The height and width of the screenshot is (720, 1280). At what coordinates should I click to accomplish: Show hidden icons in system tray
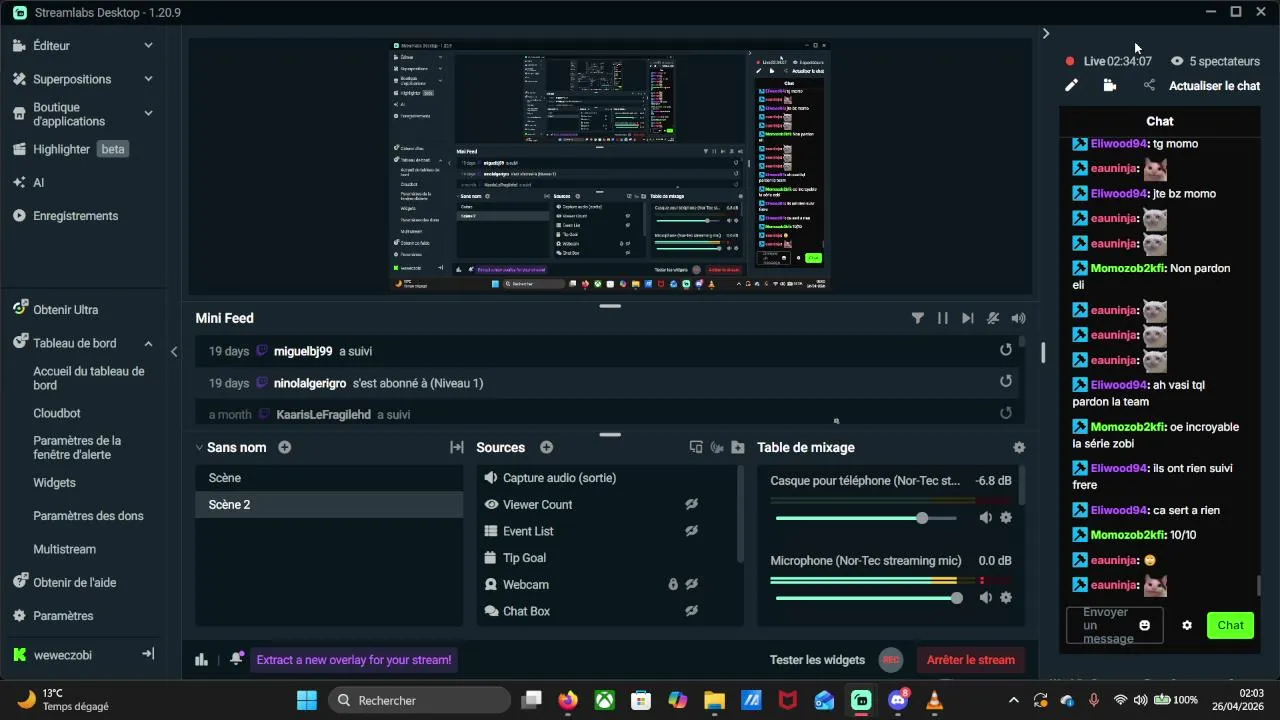1014,700
